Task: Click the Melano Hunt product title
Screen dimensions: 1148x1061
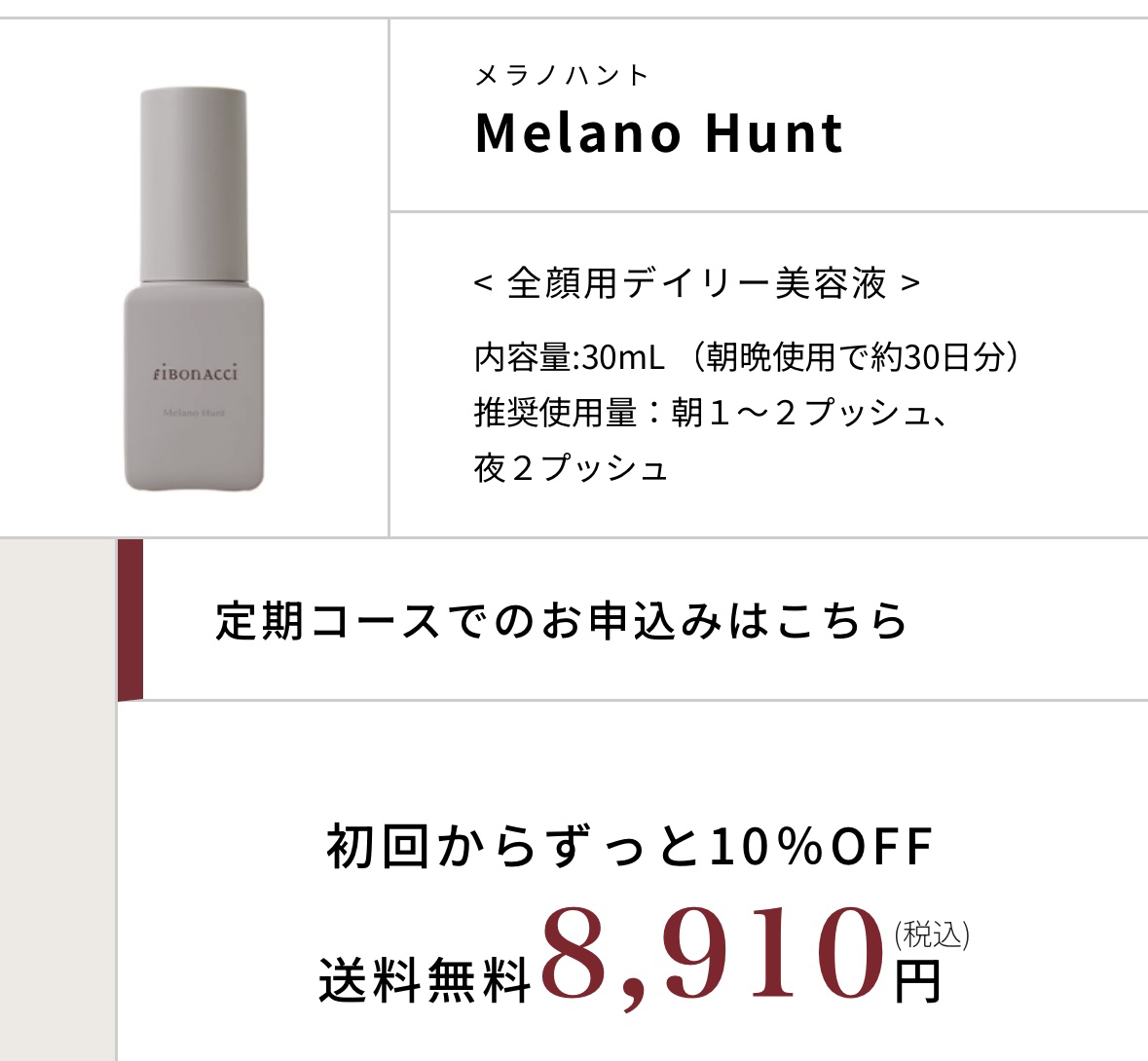Action: coord(659,133)
